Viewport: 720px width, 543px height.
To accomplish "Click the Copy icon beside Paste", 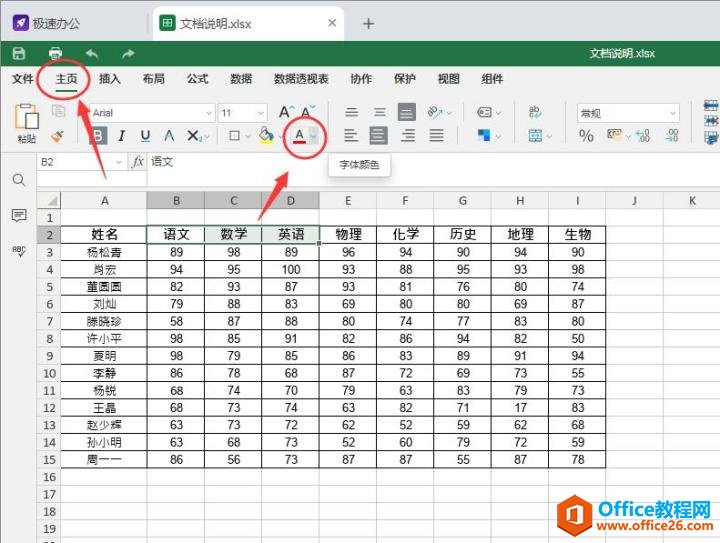I will coord(58,111).
